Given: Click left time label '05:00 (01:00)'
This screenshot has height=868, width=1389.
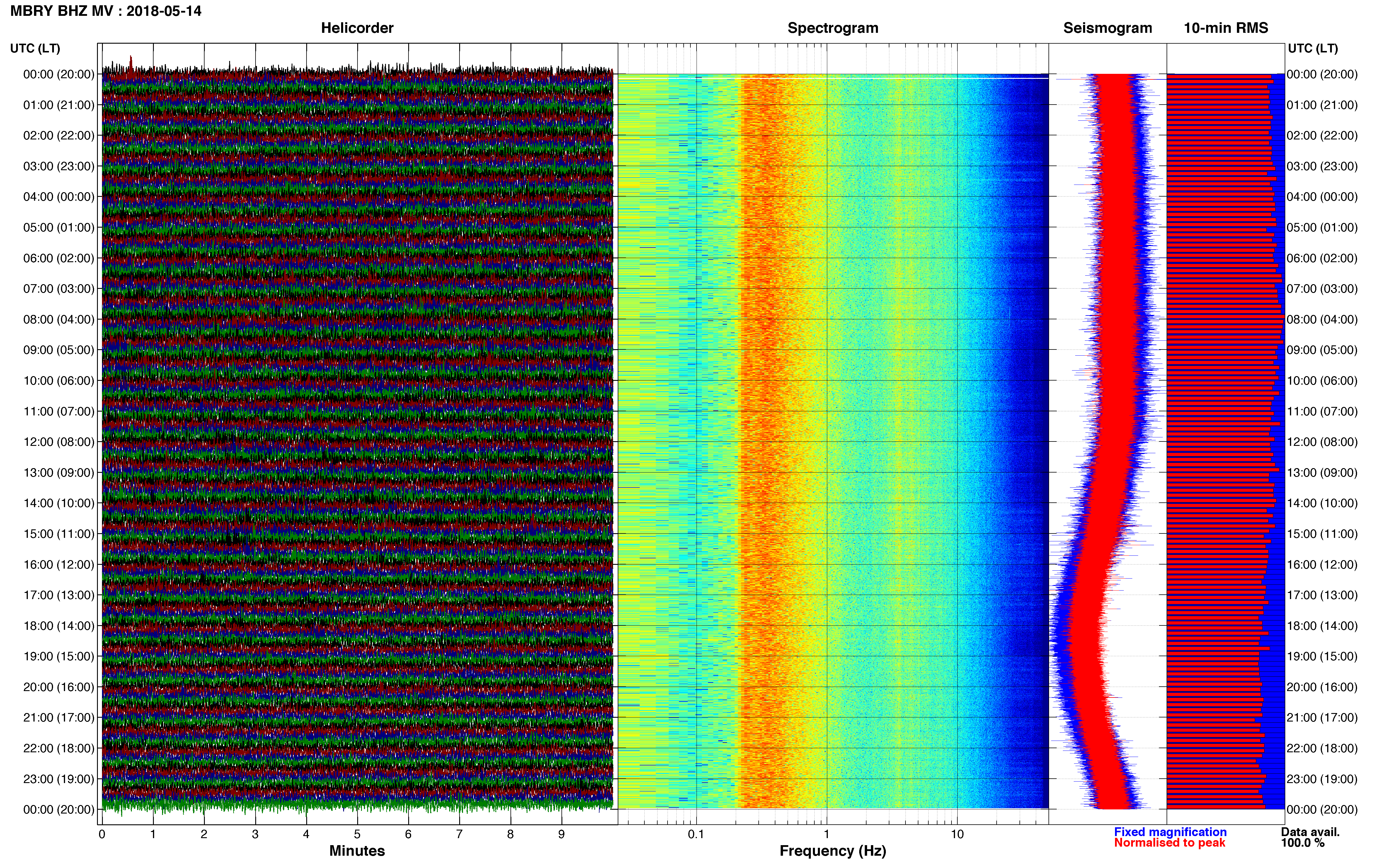Looking at the screenshot, I should pyautogui.click(x=59, y=227).
